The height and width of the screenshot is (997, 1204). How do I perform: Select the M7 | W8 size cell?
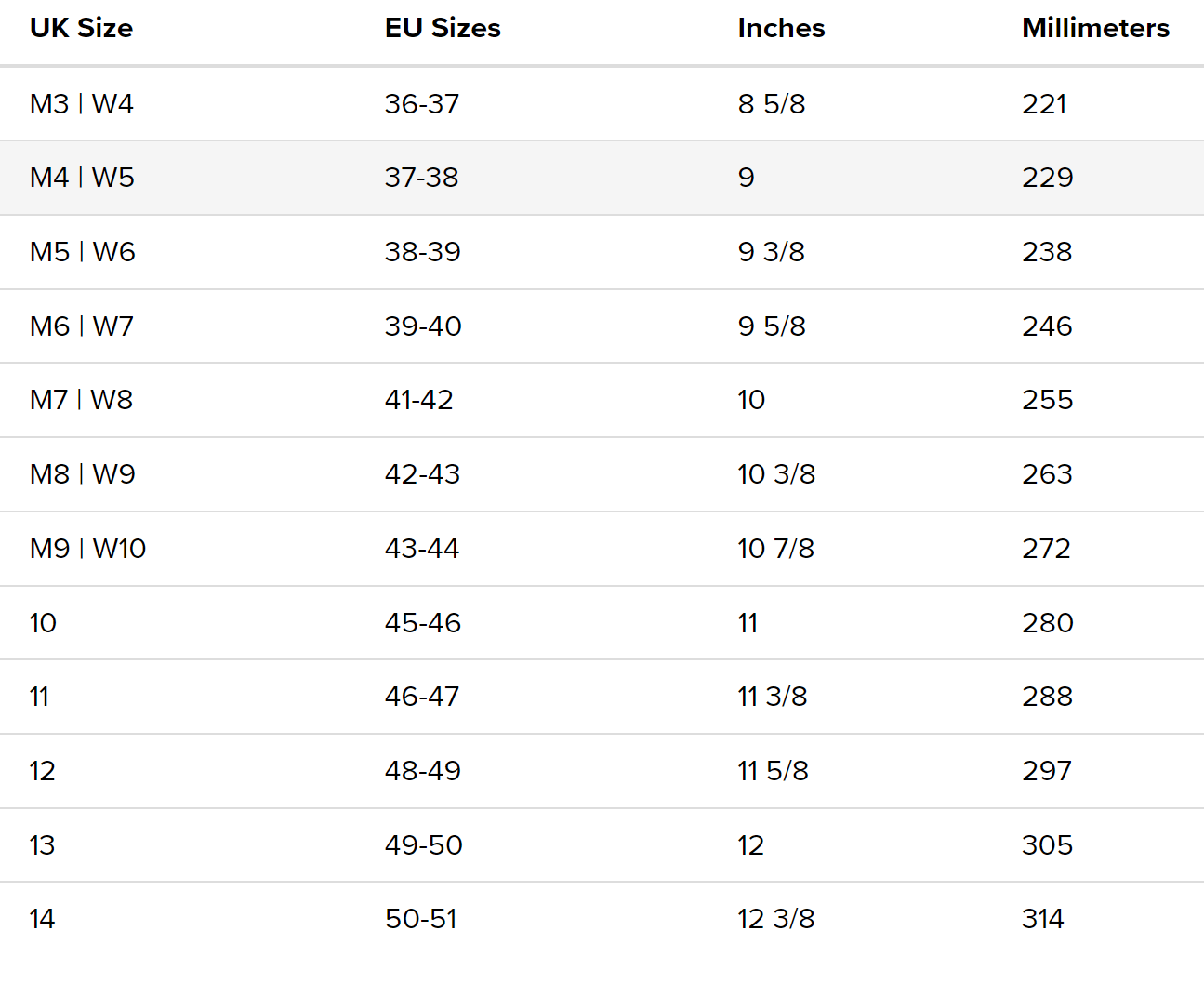pyautogui.click(x=81, y=400)
